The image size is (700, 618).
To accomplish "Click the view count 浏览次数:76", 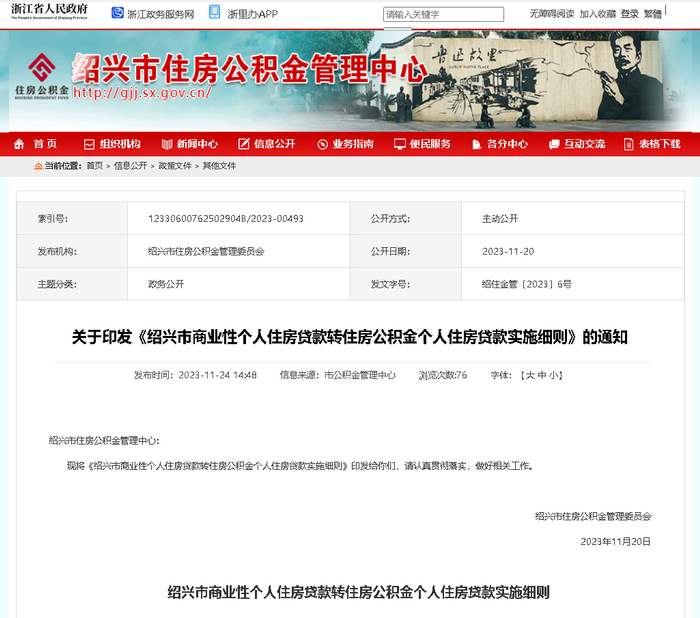I will point(443,375).
